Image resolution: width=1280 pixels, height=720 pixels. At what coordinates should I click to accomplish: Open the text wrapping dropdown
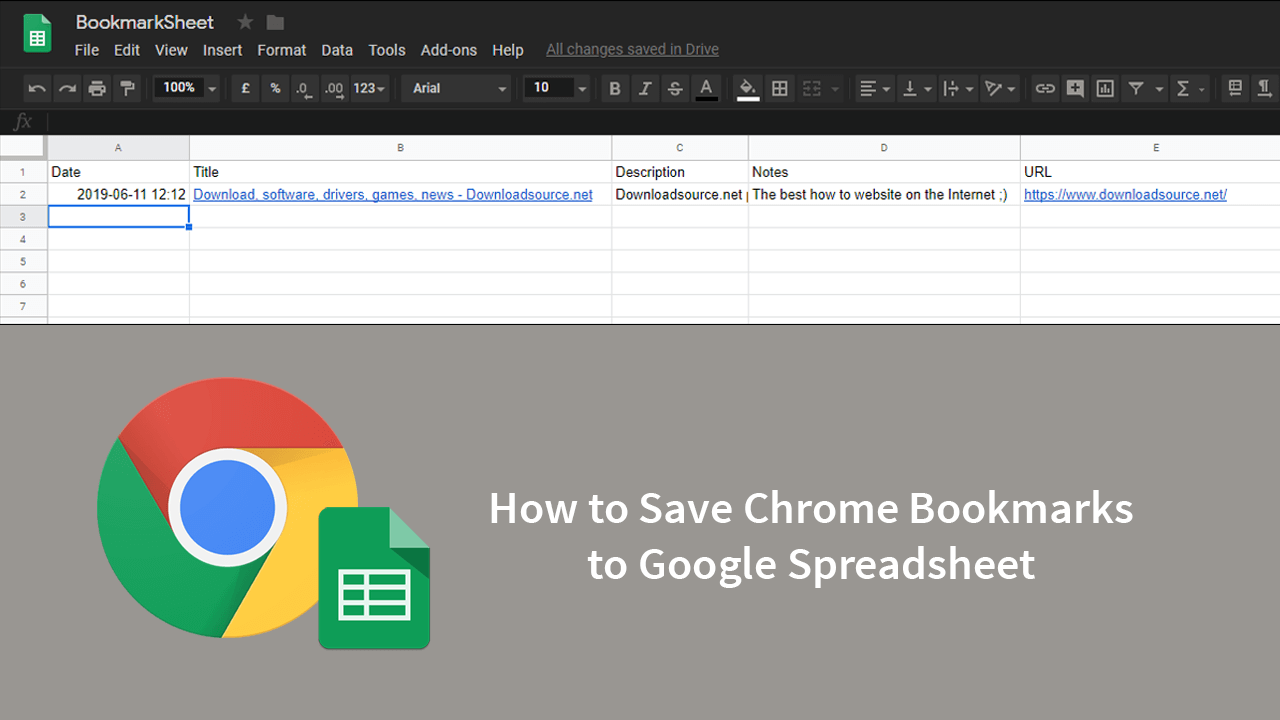pos(958,88)
